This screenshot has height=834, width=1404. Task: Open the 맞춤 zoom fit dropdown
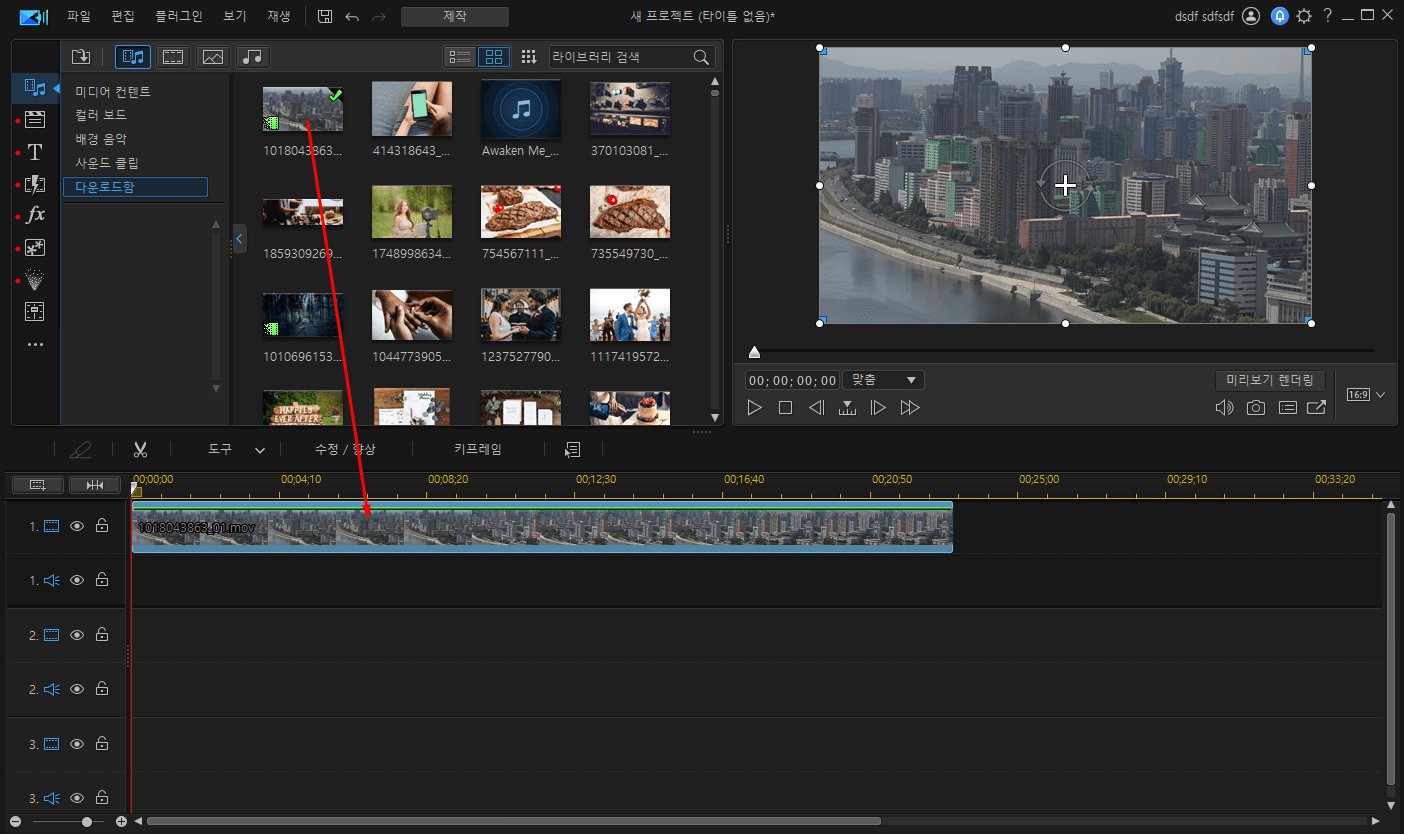coord(883,380)
